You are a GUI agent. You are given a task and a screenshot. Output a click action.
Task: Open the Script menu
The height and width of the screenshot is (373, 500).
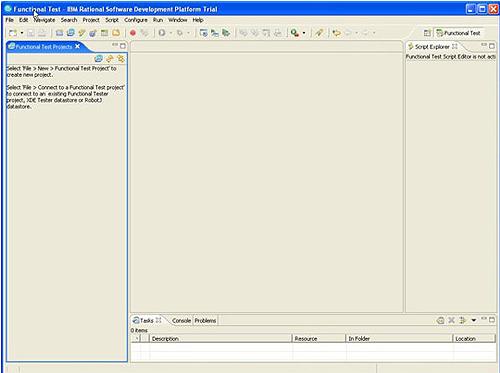[x=112, y=20]
